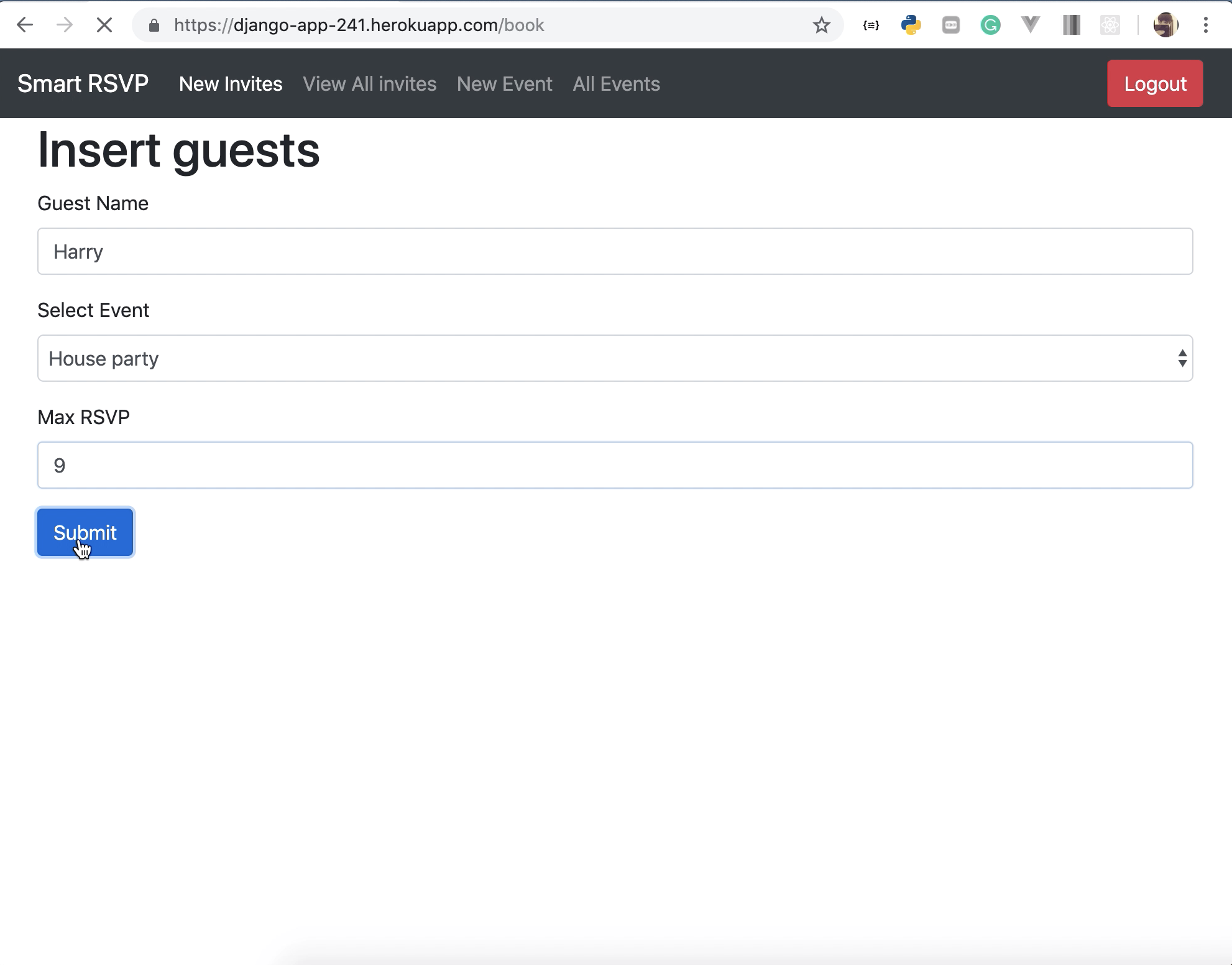Focus the Guest Name field

pos(614,251)
